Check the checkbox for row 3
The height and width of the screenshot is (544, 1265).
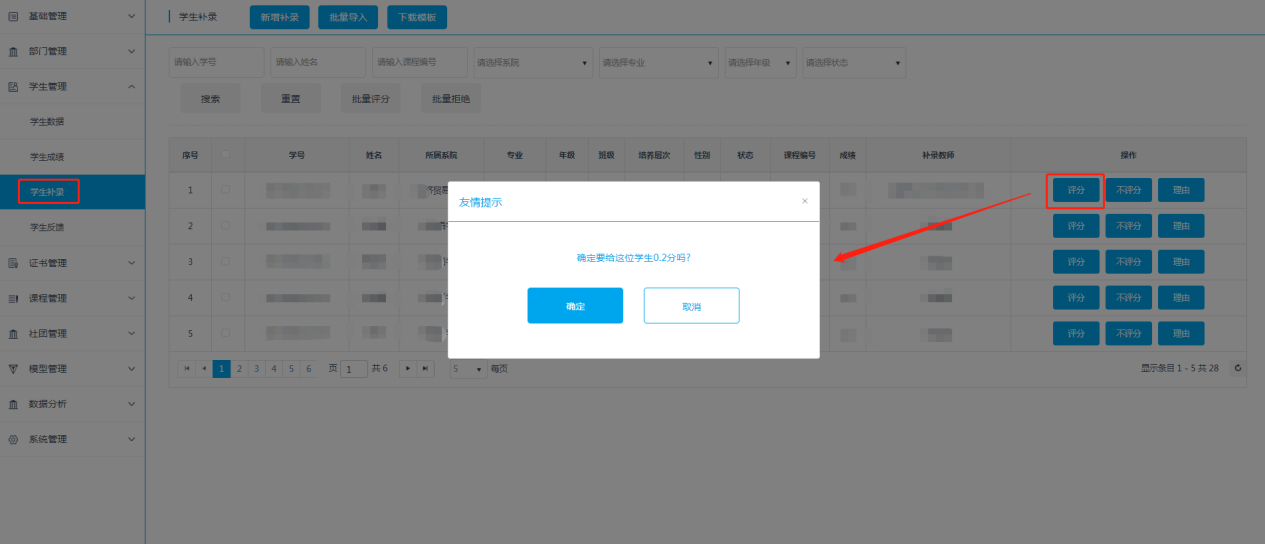pos(226,261)
